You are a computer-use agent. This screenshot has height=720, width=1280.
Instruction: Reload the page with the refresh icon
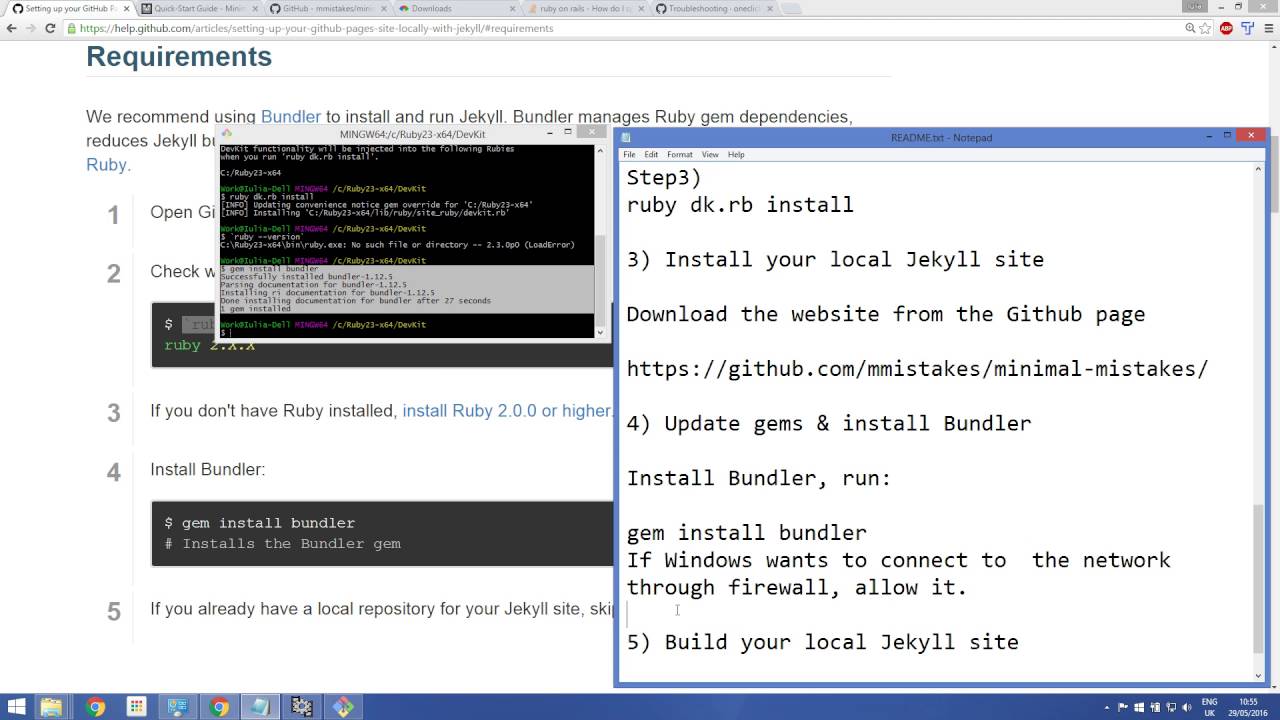(50, 28)
